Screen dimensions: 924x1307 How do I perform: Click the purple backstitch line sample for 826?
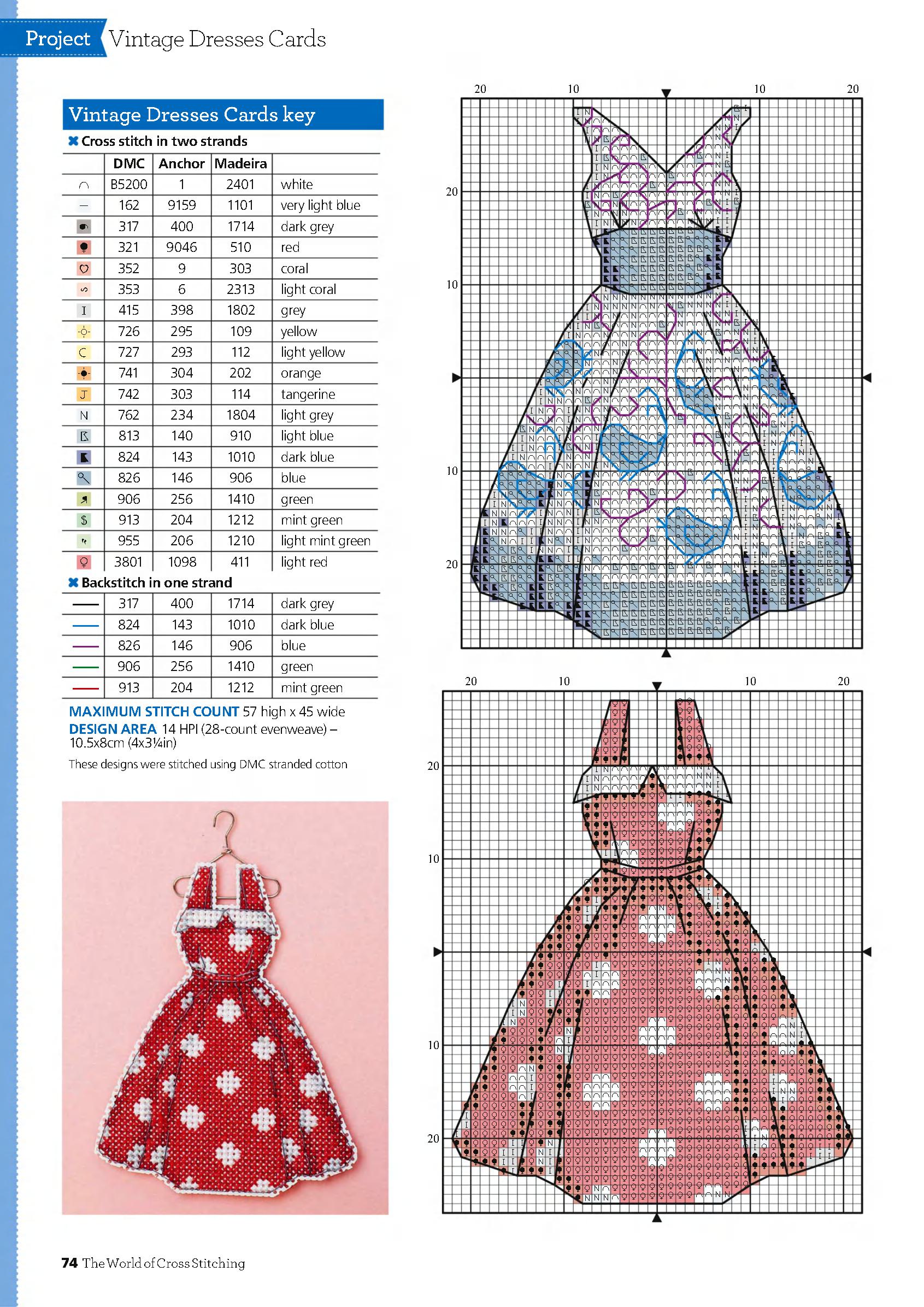pyautogui.click(x=85, y=646)
